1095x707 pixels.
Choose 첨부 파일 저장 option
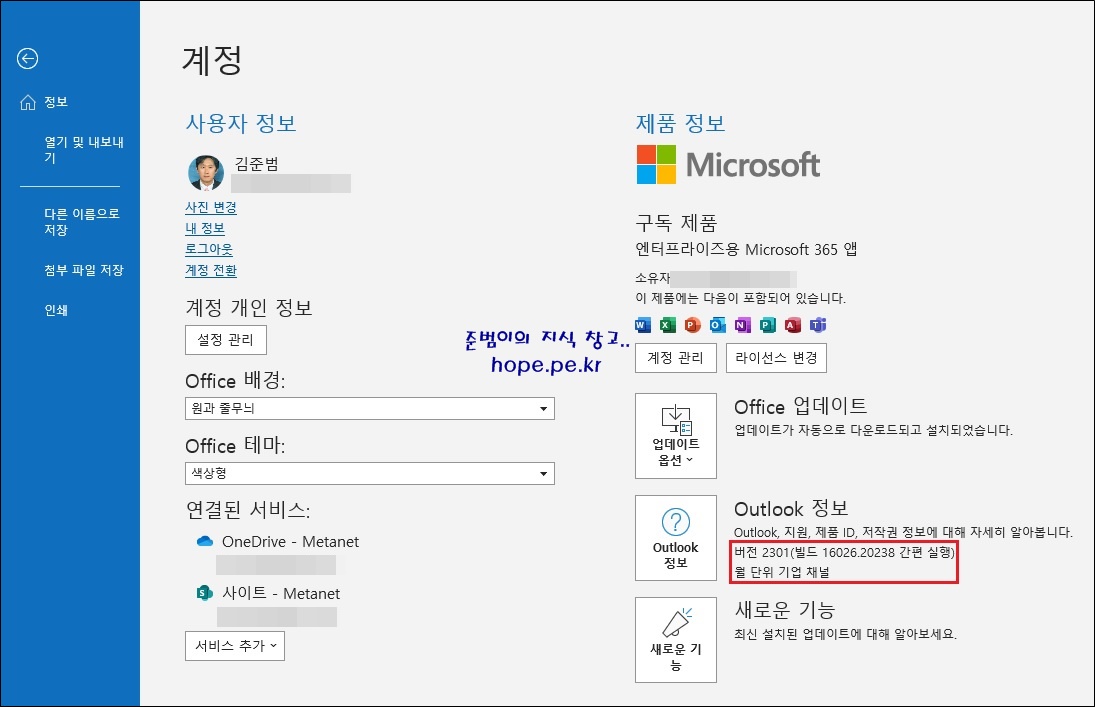pyautogui.click(x=84, y=270)
